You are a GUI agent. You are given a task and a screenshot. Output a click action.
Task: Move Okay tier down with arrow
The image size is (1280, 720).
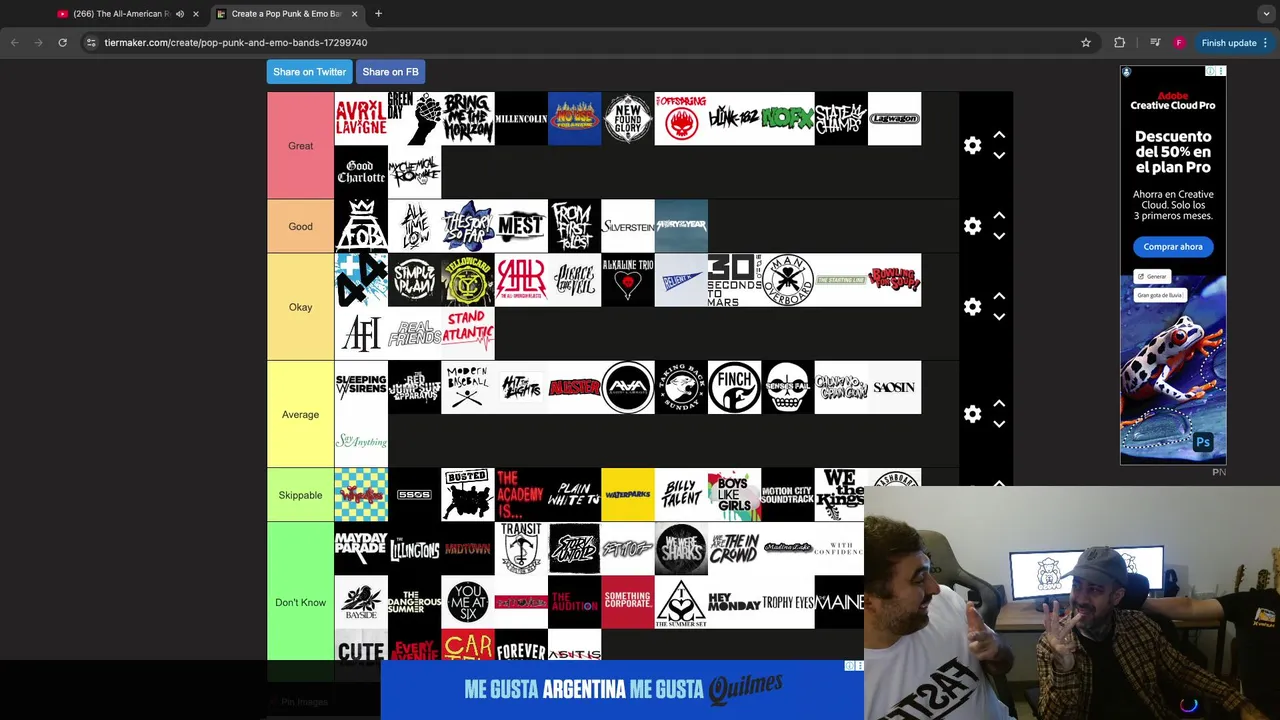[998, 317]
